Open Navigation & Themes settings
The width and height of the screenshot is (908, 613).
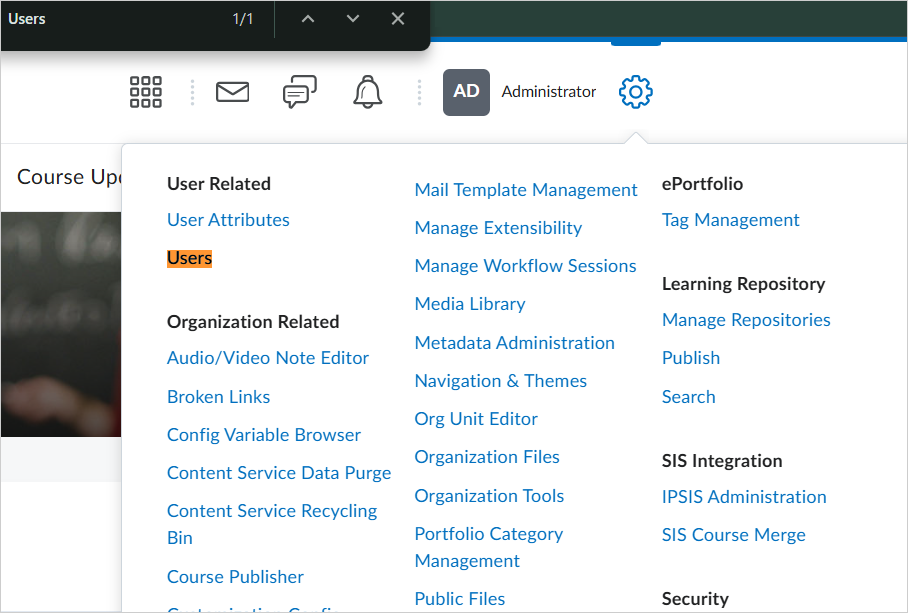point(500,380)
